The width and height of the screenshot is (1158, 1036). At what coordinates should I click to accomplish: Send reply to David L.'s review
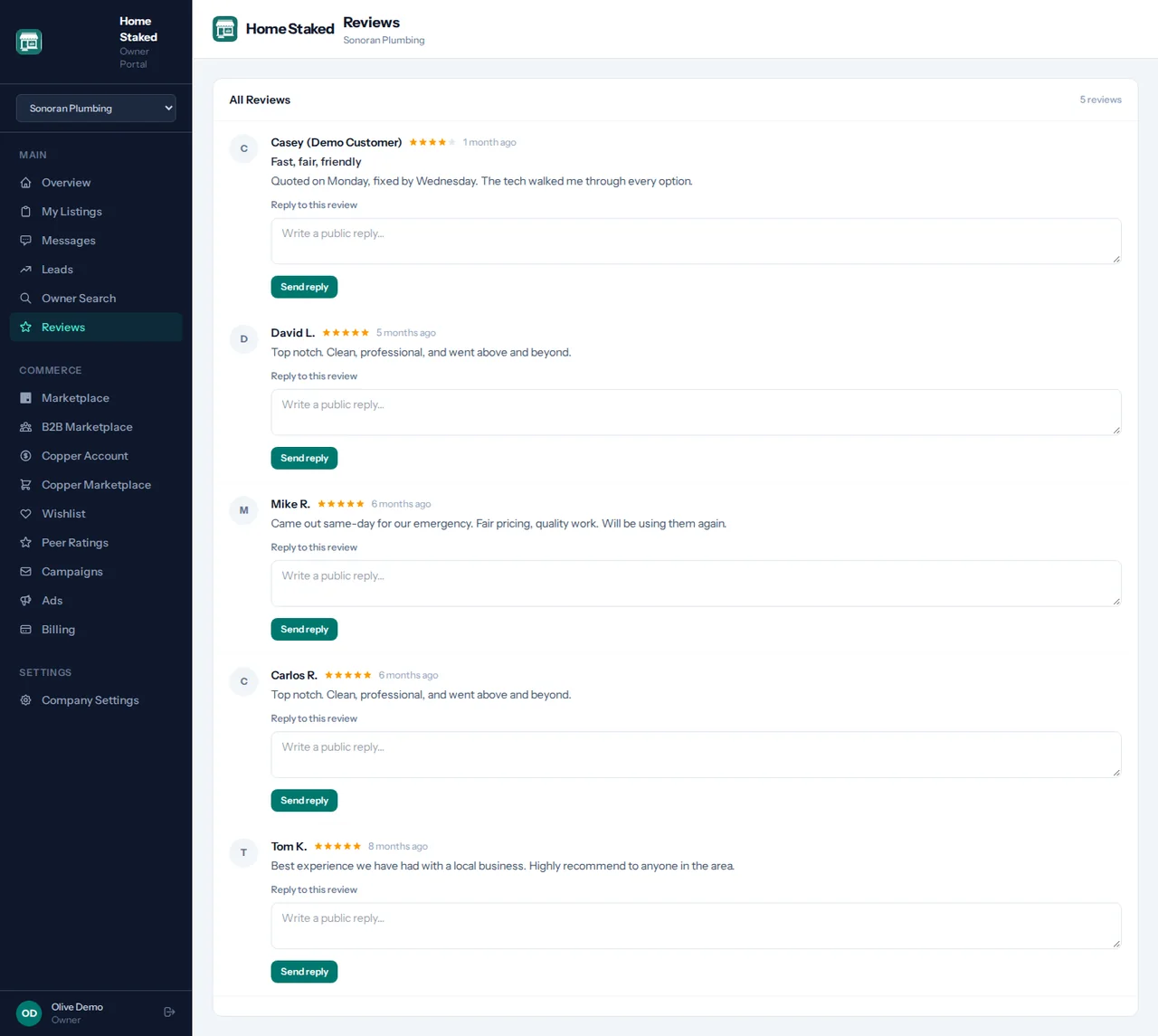pos(304,458)
